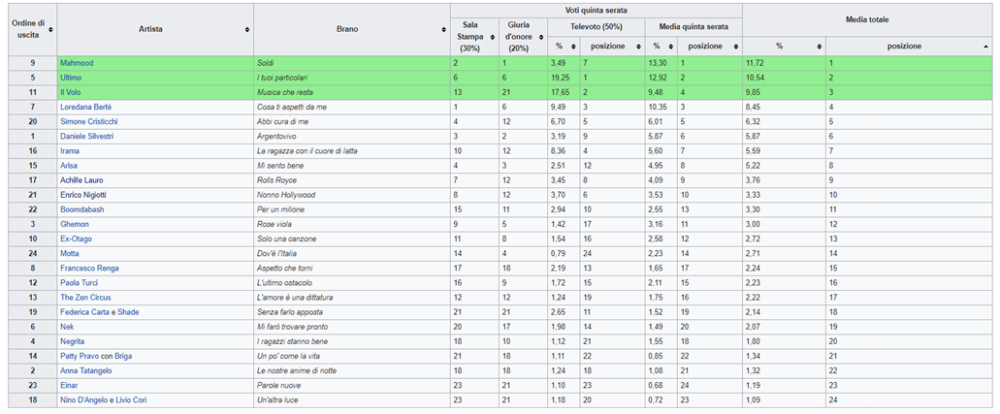This screenshot has width=1000, height=414.
Task: Sort by Giuria d'onore (20%) arrow
Action: click(541, 37)
